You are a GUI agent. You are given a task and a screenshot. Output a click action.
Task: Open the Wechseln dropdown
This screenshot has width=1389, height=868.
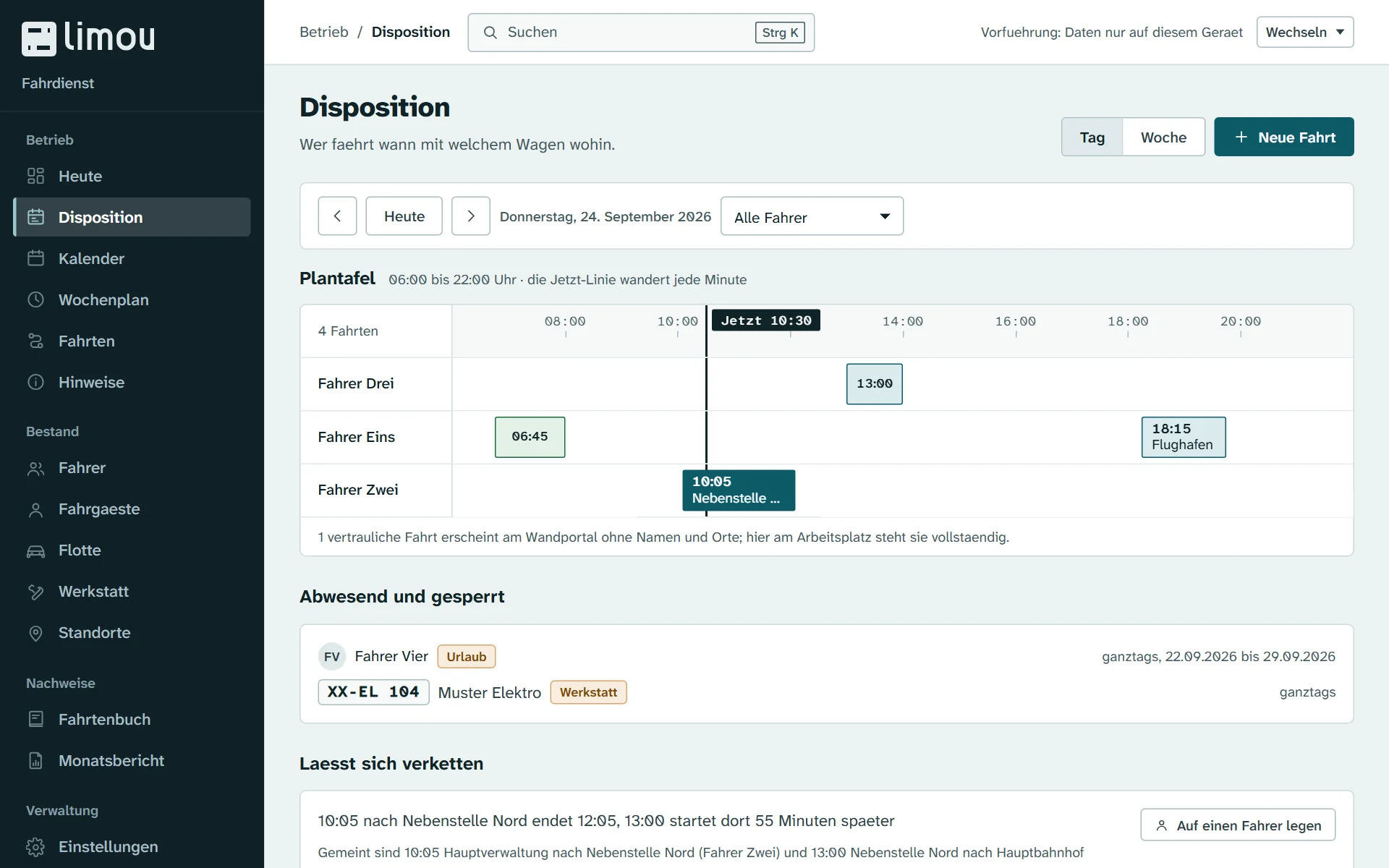click(1304, 32)
